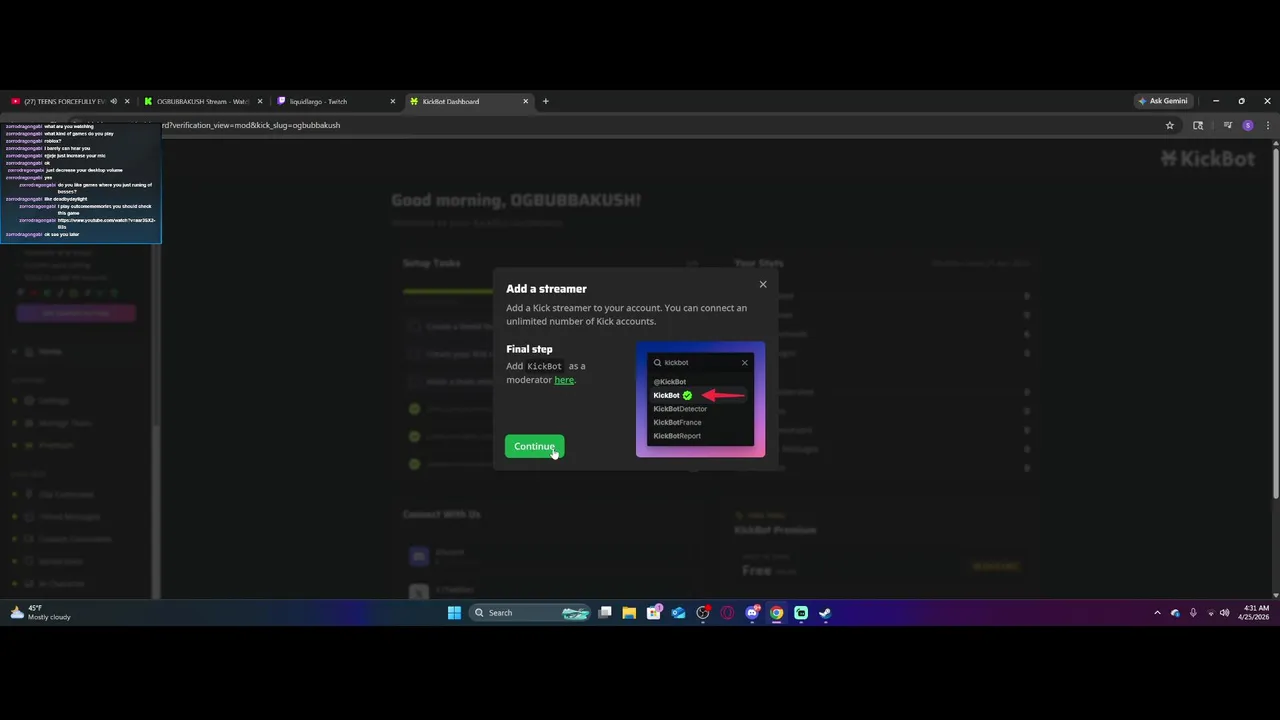Open the green Streamlabs taskbar icon
1280x720 pixels.
[x=801, y=613]
